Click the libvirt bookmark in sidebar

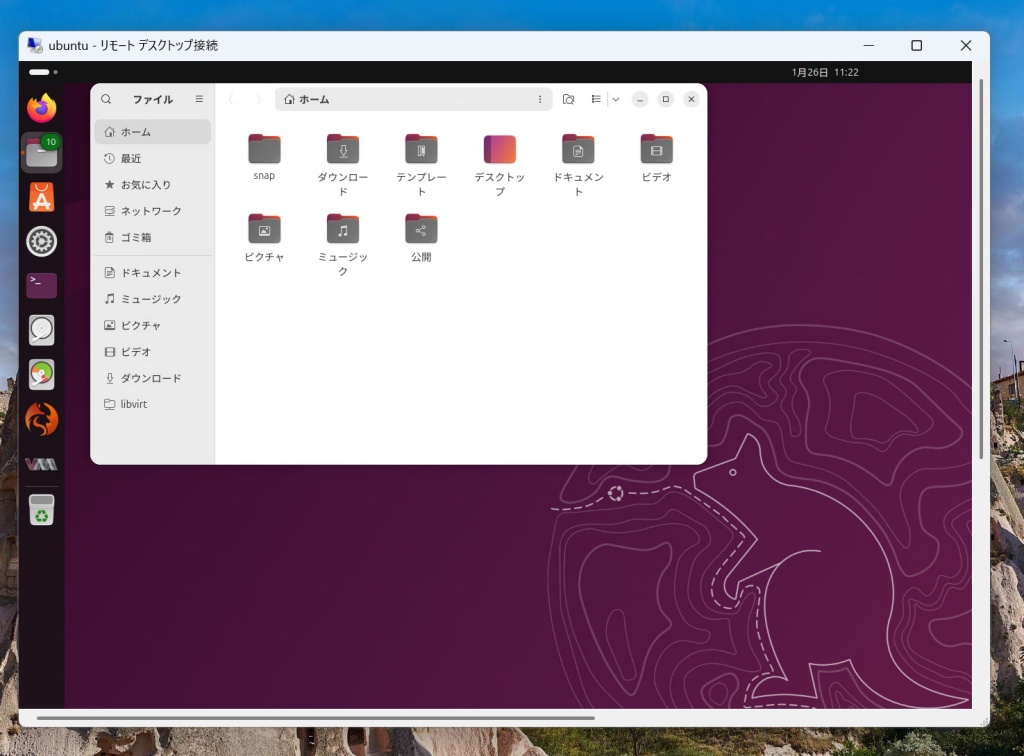pos(133,404)
